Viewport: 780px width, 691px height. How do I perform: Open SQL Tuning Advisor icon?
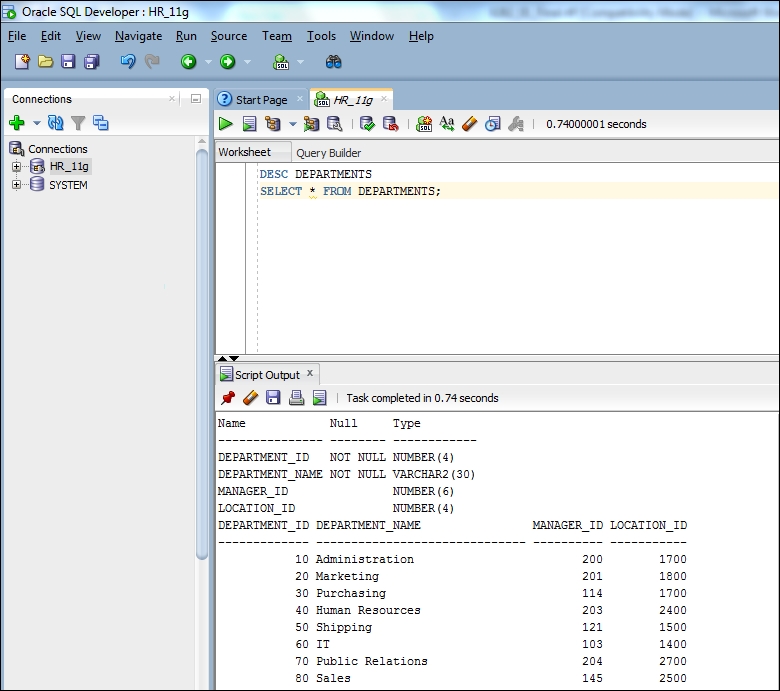334,124
